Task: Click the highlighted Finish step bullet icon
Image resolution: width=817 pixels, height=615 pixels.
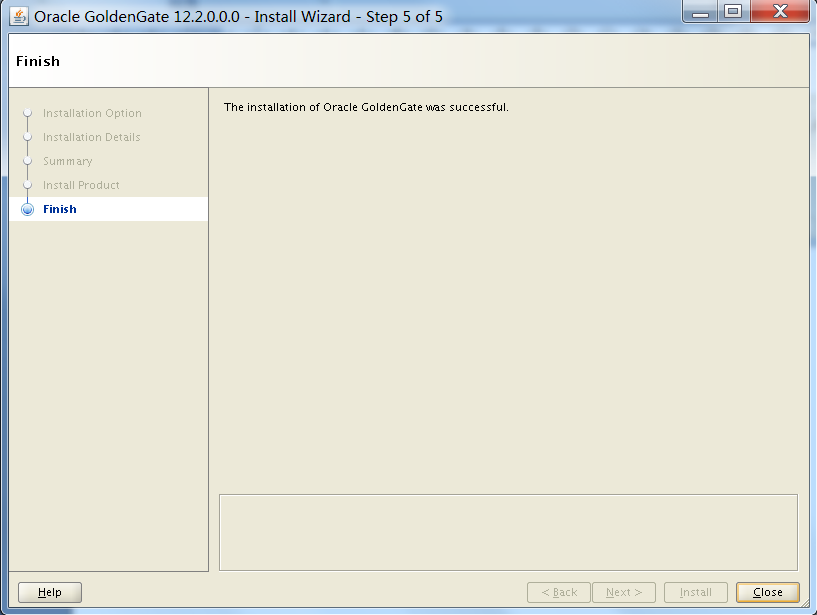Action: point(28,209)
